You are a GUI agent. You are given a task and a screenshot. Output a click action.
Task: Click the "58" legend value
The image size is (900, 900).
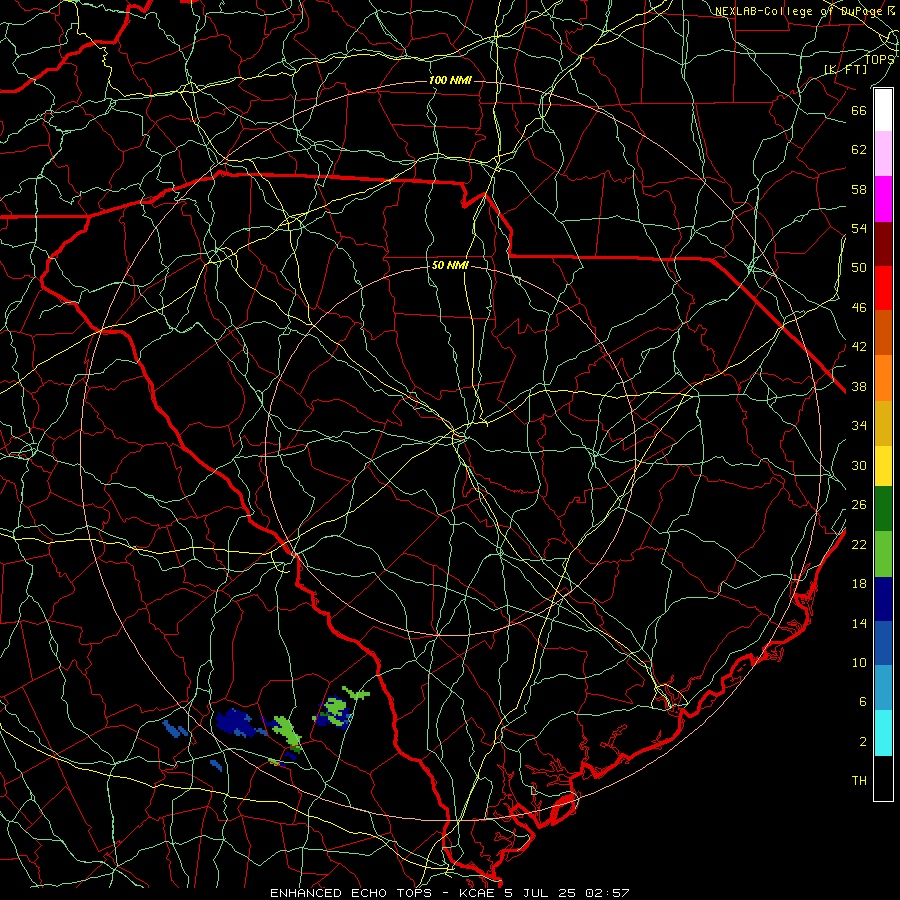pos(859,189)
